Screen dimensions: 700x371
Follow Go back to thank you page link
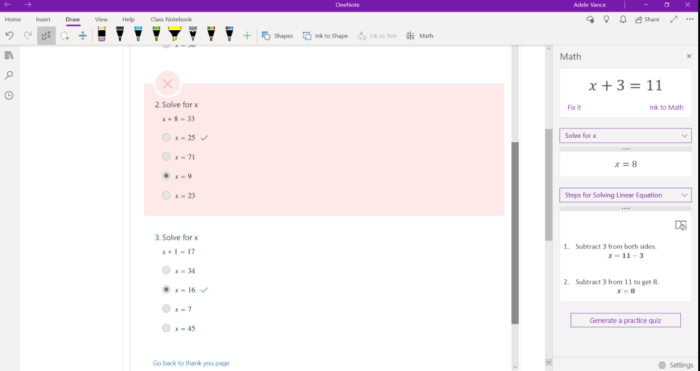tap(191, 363)
